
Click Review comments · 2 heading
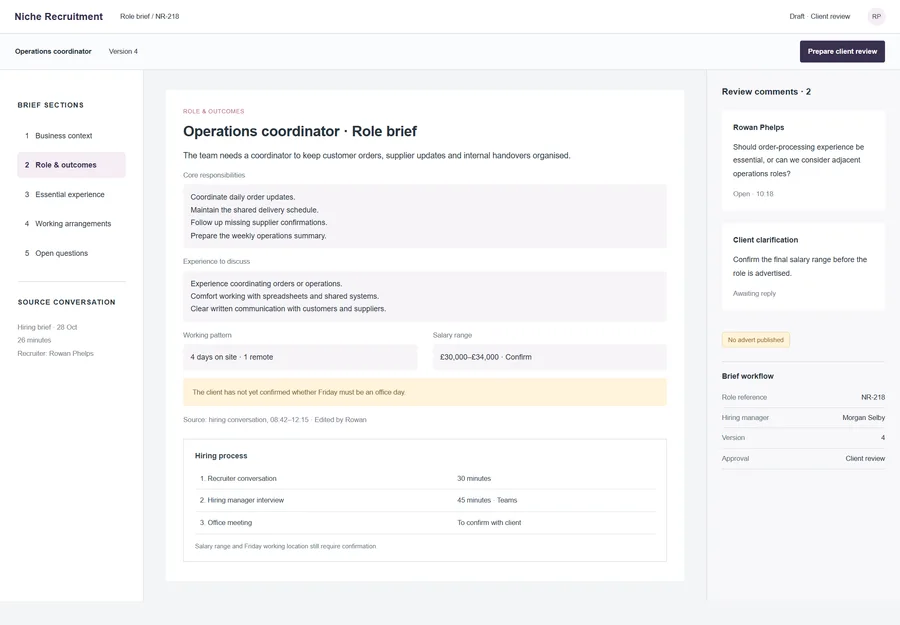pos(766,92)
